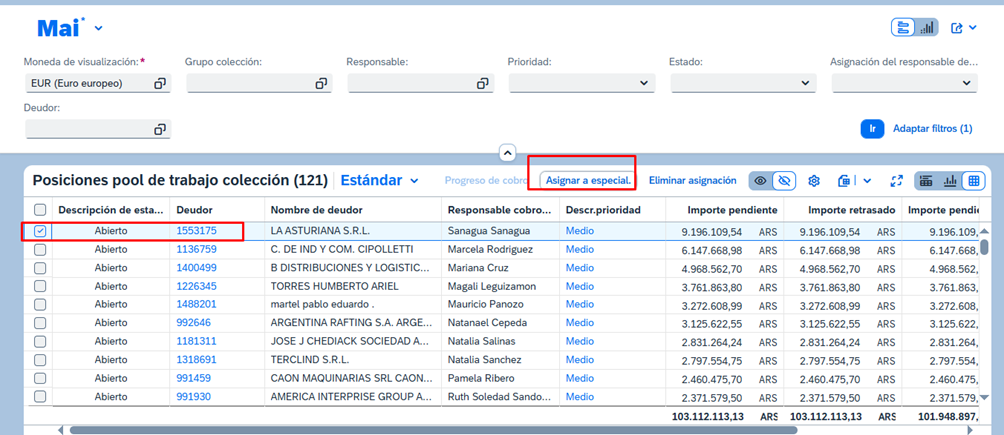Click the Asignar a especial. button
This screenshot has width=1004, height=435.
588,181
